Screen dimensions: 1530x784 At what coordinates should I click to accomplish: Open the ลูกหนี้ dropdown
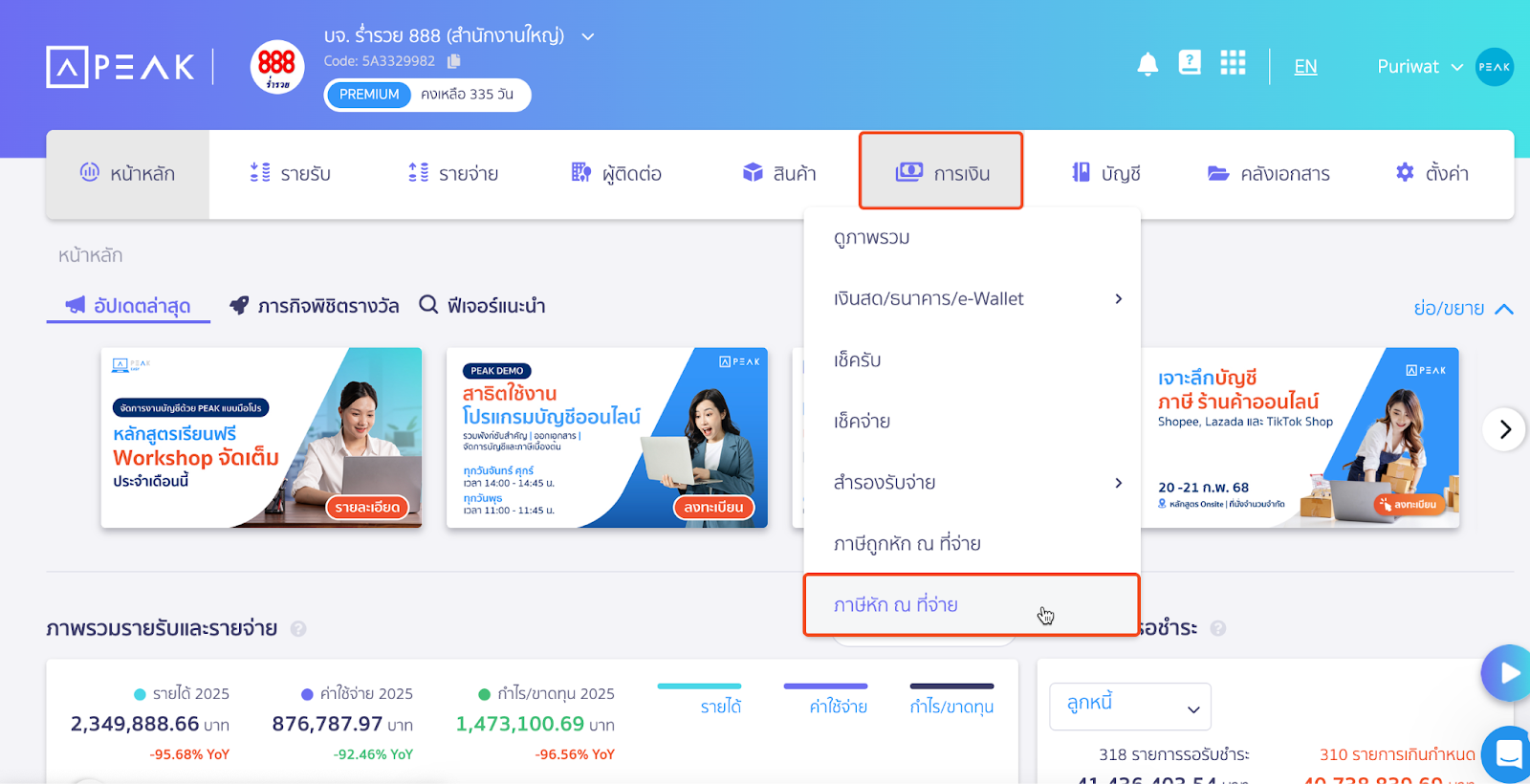1130,707
